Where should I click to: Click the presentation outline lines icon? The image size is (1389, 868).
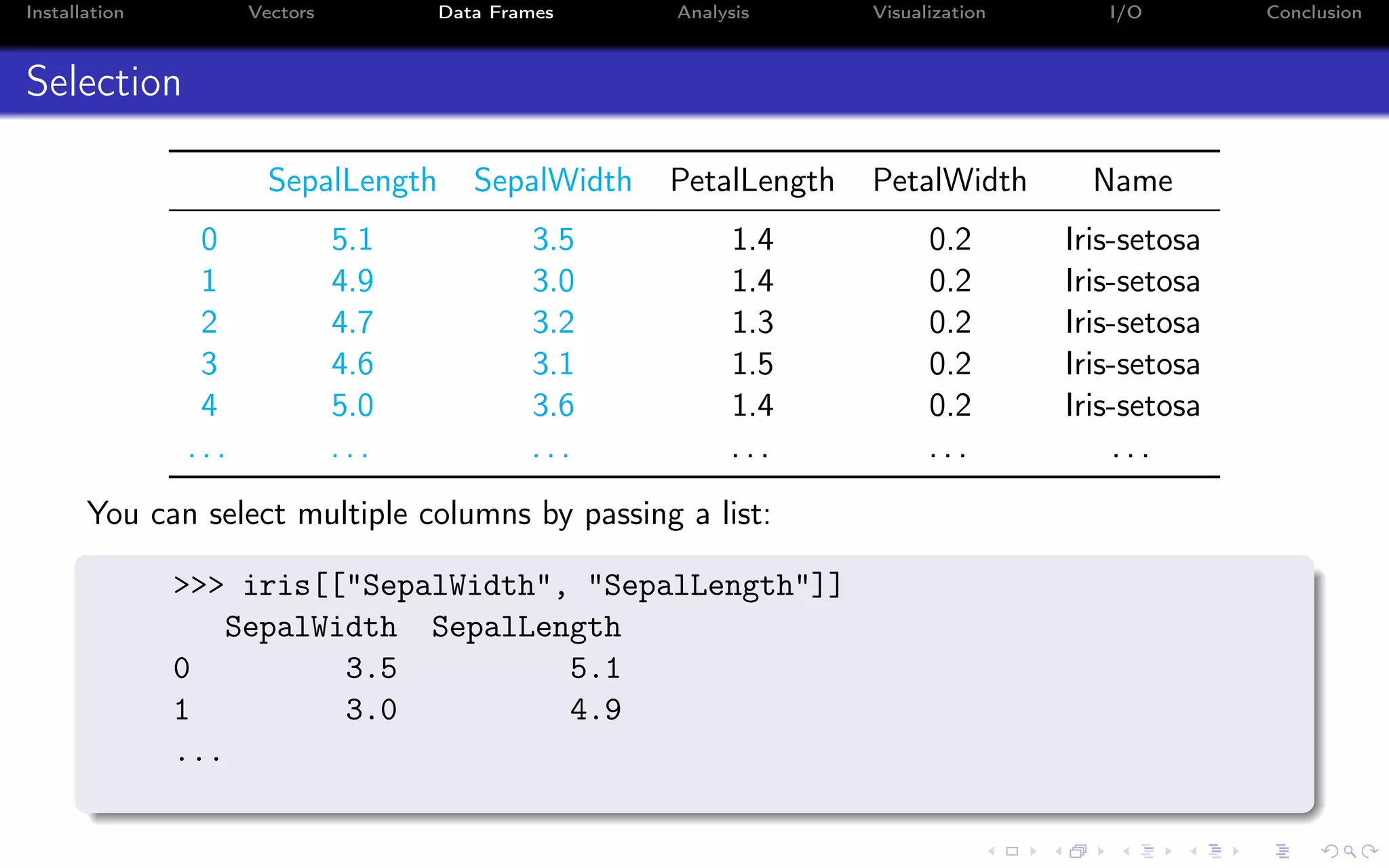coord(1282,851)
